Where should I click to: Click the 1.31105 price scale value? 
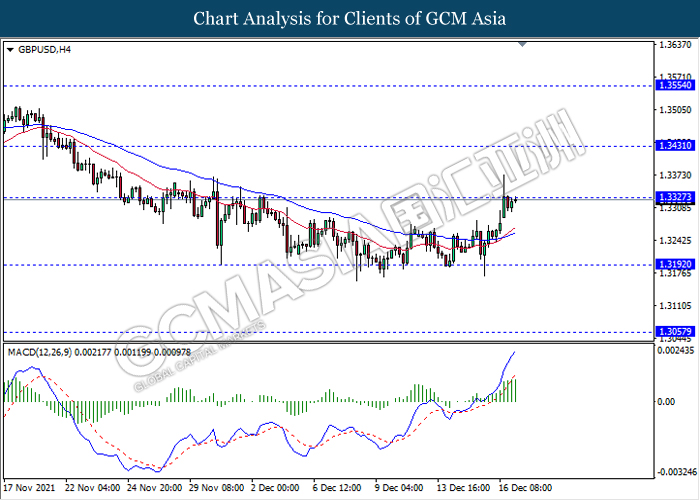tap(675, 306)
